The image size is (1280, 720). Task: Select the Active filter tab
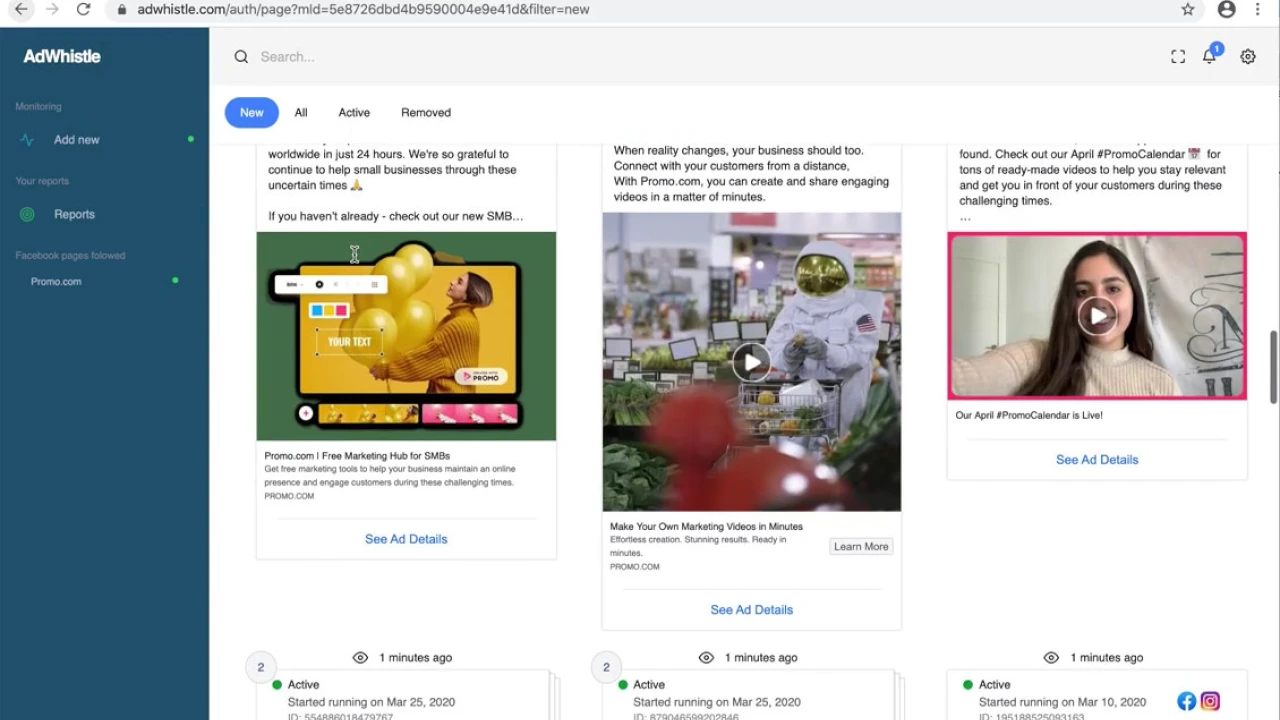tap(354, 112)
